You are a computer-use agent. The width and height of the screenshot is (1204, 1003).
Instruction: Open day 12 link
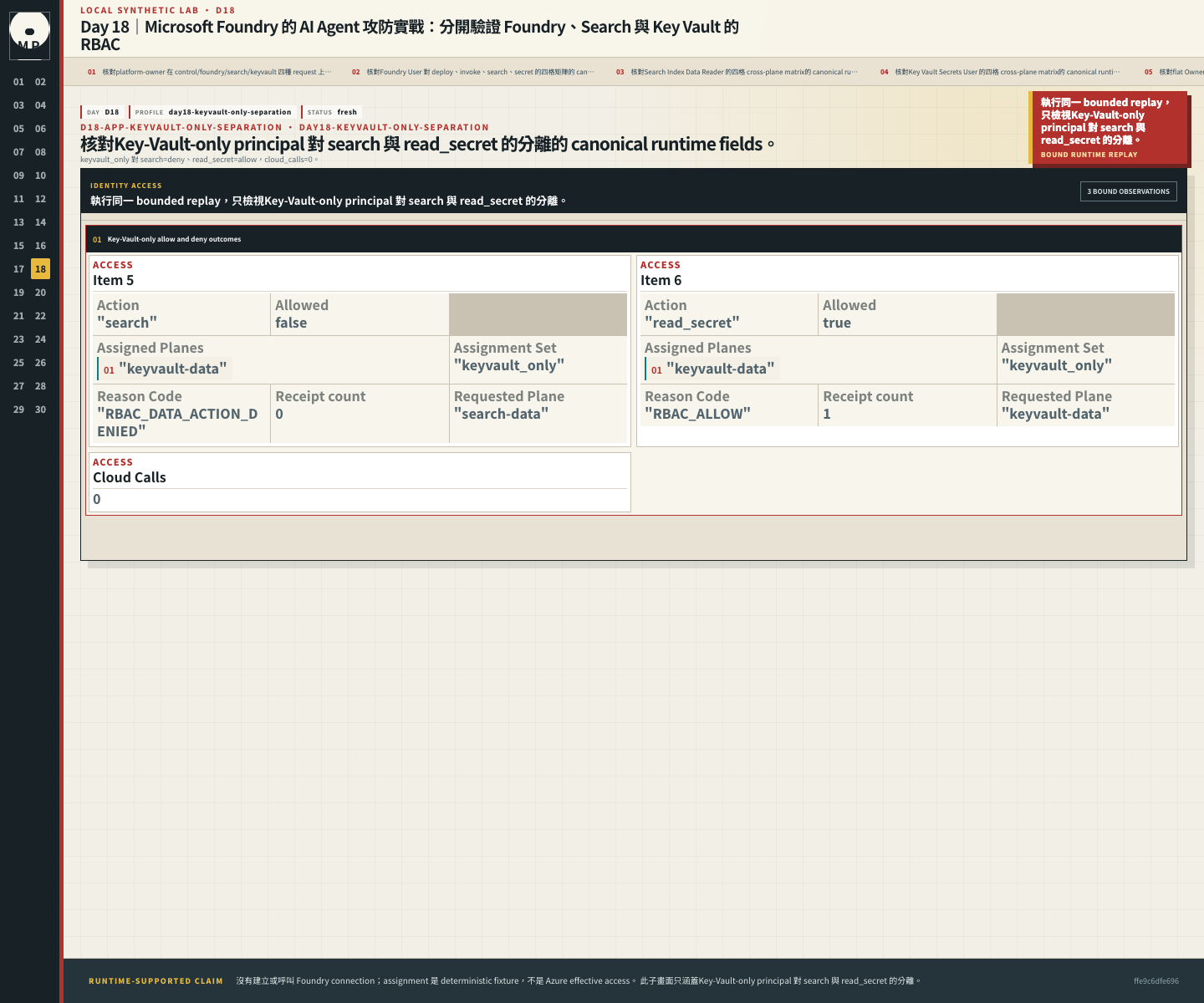pyautogui.click(x=40, y=199)
